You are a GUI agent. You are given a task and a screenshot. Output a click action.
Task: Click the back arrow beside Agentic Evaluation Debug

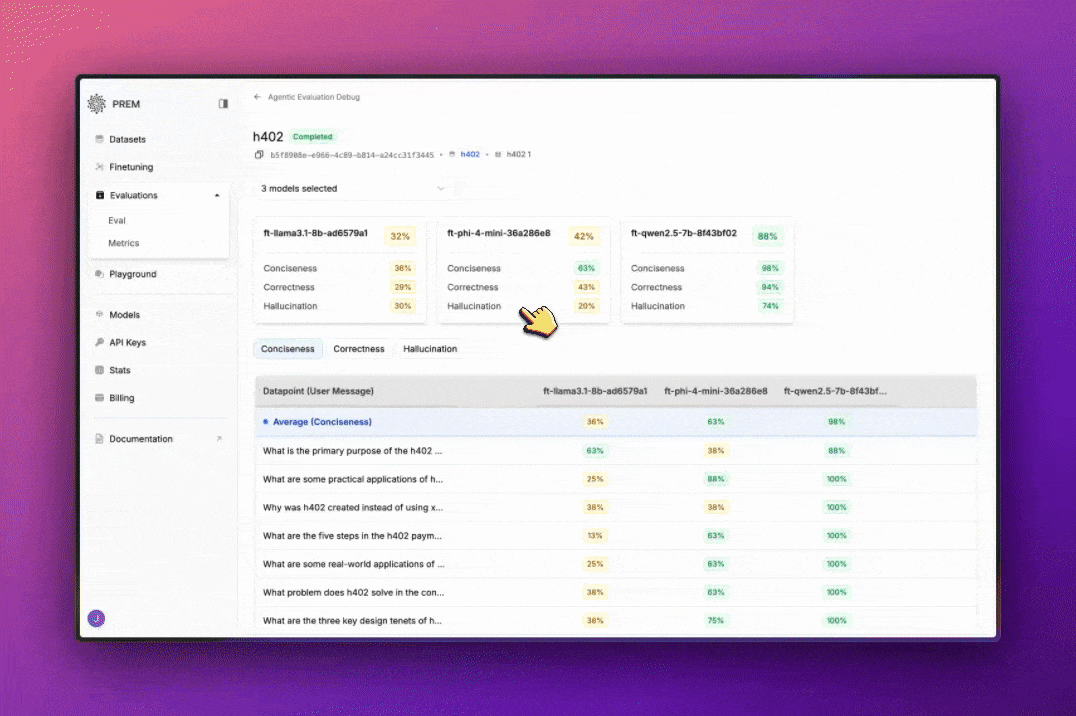tap(257, 97)
